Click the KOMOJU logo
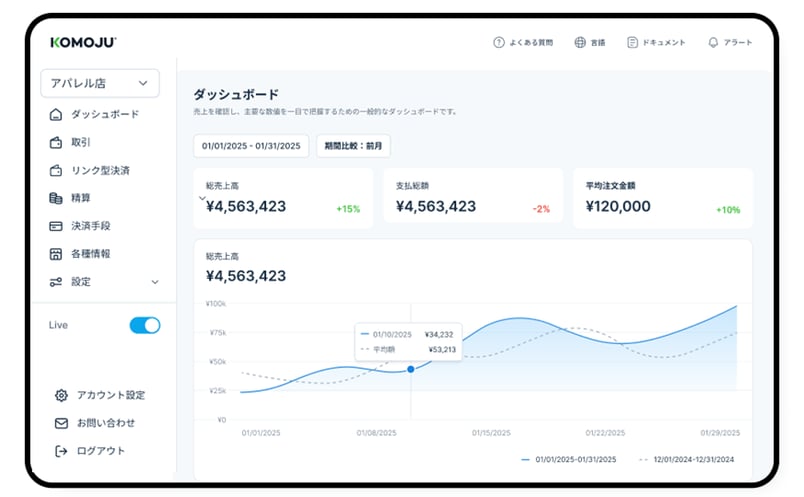 (83, 42)
